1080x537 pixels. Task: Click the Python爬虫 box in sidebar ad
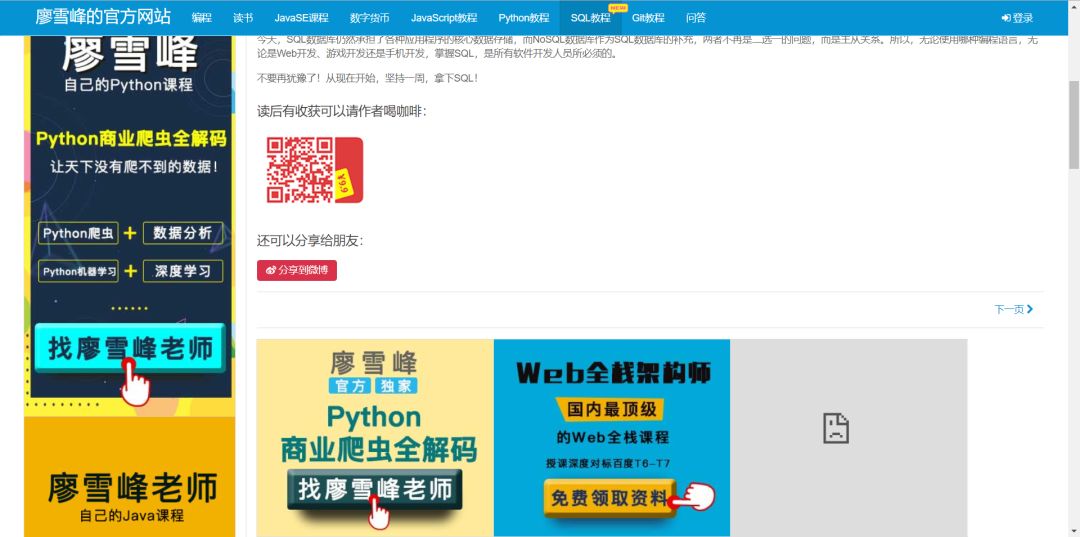(x=79, y=233)
